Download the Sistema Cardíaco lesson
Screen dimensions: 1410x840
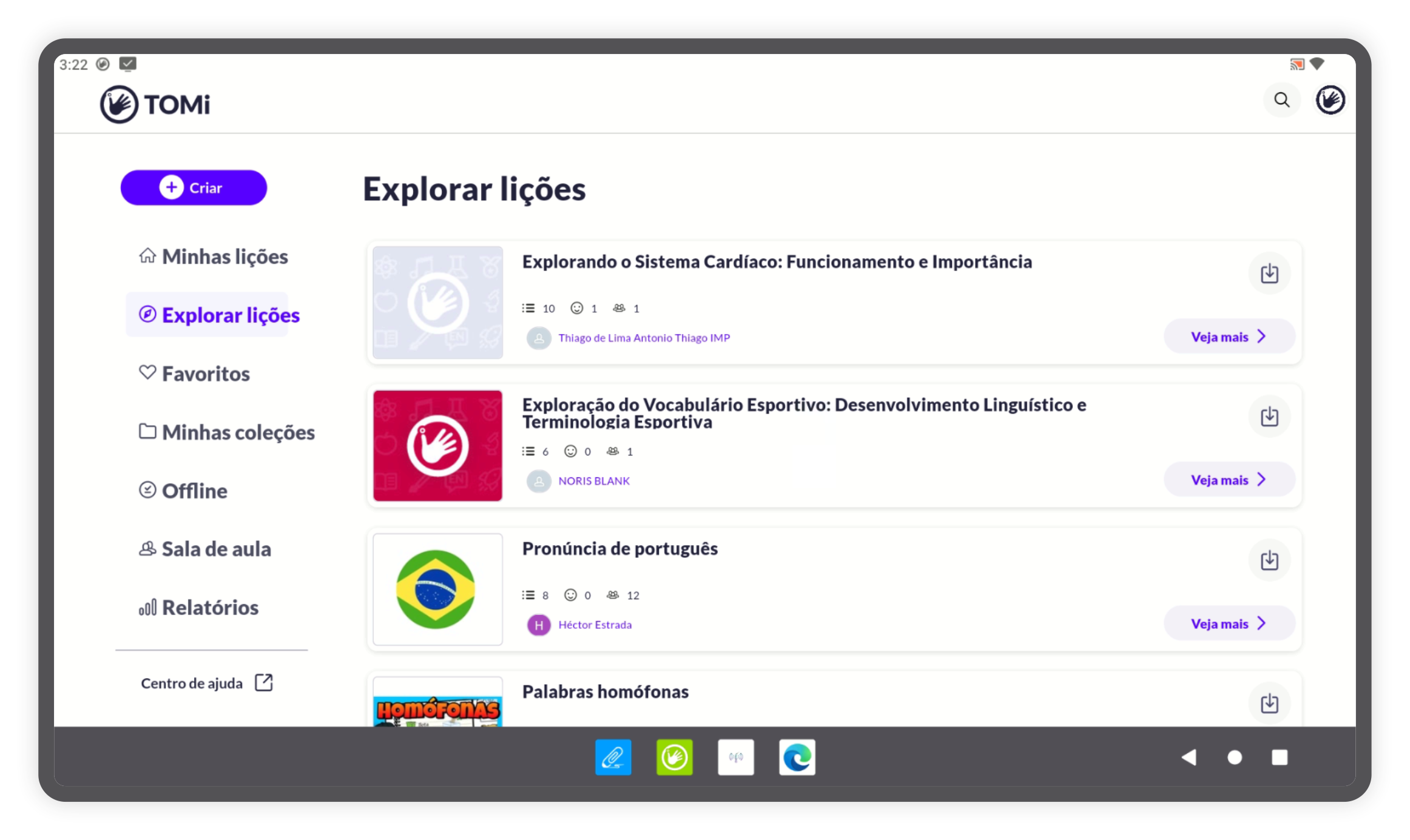[1269, 274]
